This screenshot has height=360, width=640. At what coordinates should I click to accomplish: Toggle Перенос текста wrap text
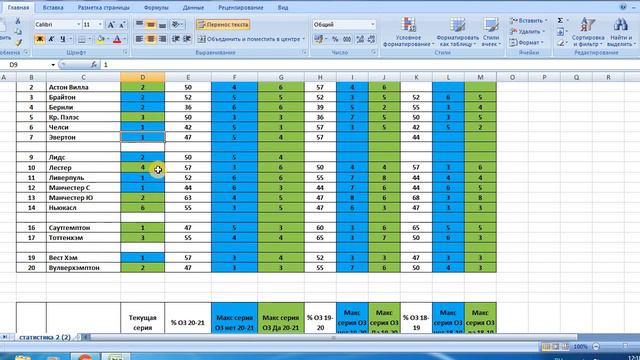223,25
